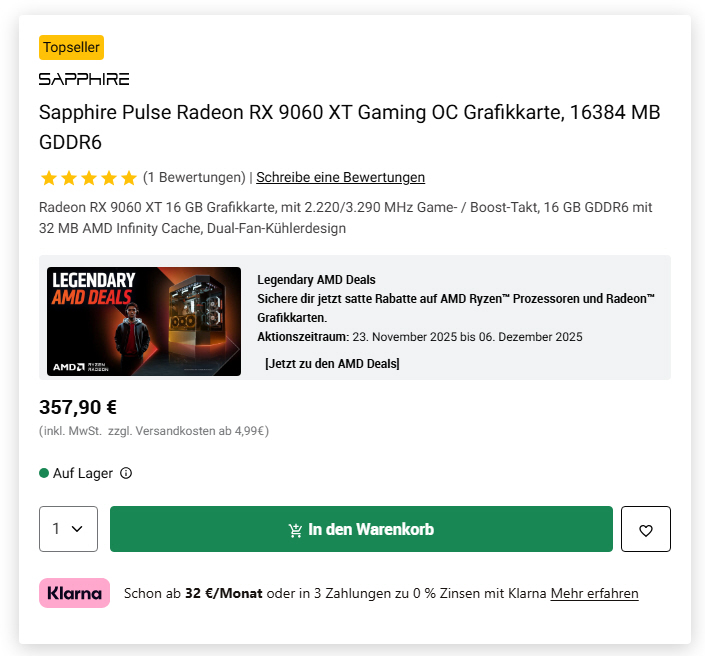The image size is (705, 656).
Task: Open Jetzt zu den AMD Deals link
Action: click(332, 363)
